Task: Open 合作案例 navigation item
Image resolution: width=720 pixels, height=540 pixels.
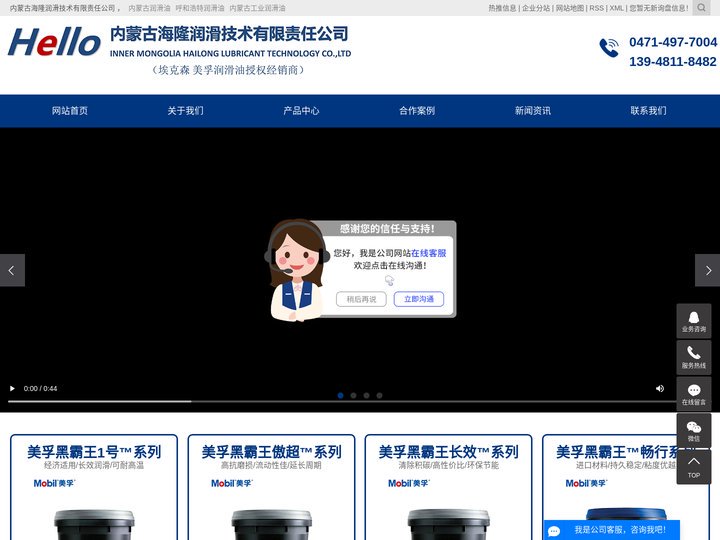Action: pos(417,111)
